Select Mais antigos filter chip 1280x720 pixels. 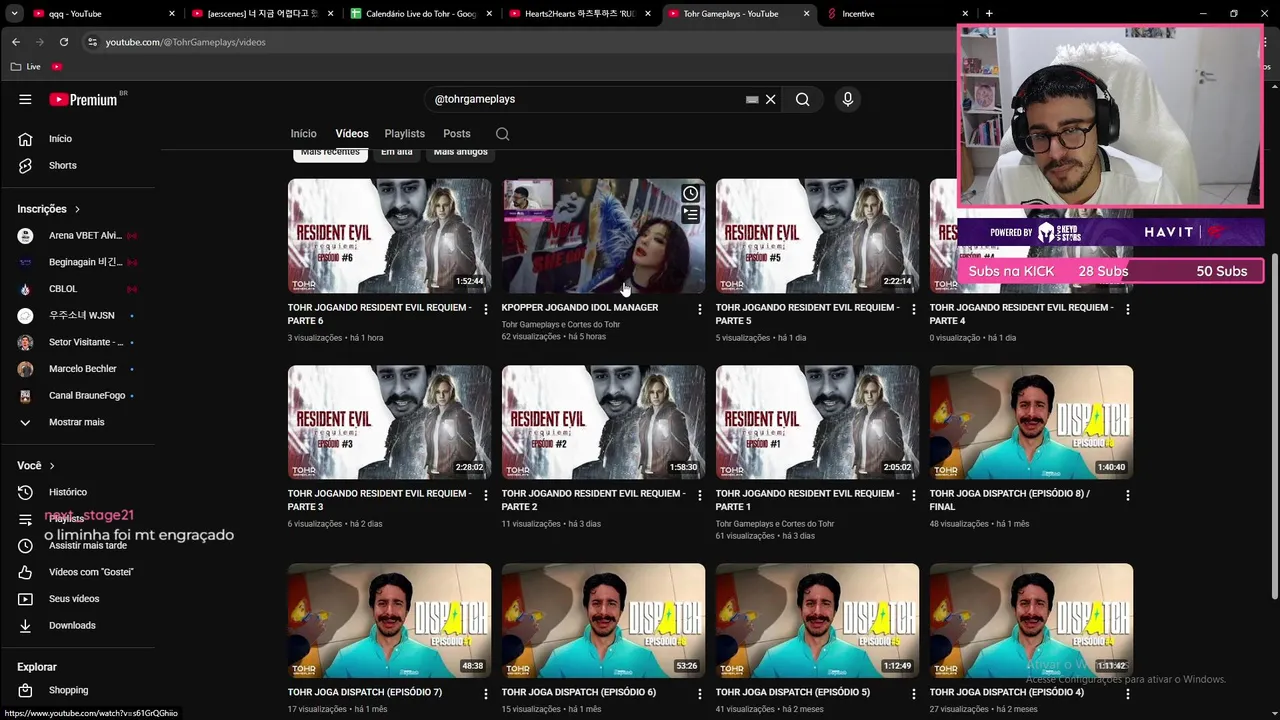coord(461,152)
